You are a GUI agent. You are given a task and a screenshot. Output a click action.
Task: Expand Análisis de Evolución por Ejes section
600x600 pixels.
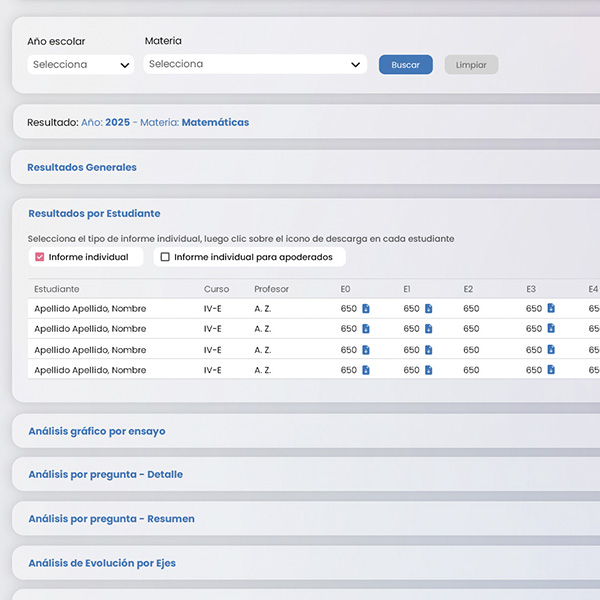(102, 563)
